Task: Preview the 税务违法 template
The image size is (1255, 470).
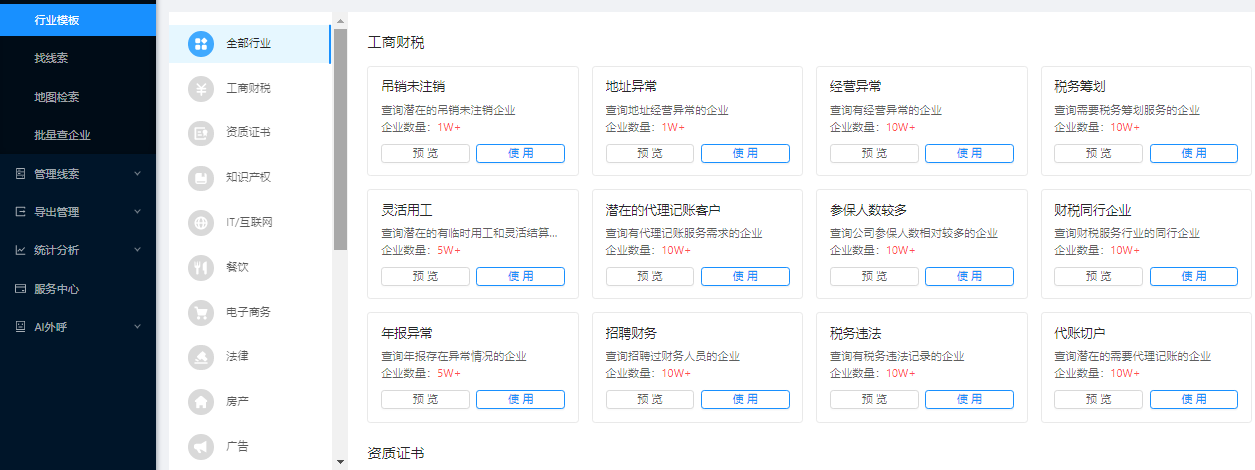Action: 874,399
